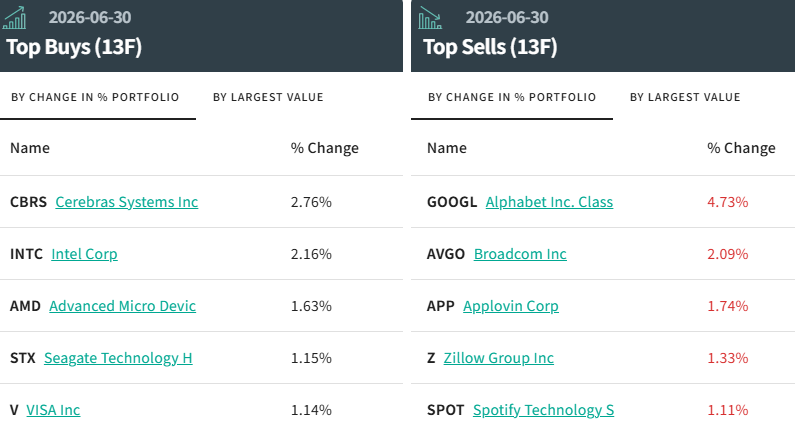This screenshot has height=425, width=795.
Task: Click the Top Sells (13F) heading
Action: [x=490, y=47]
